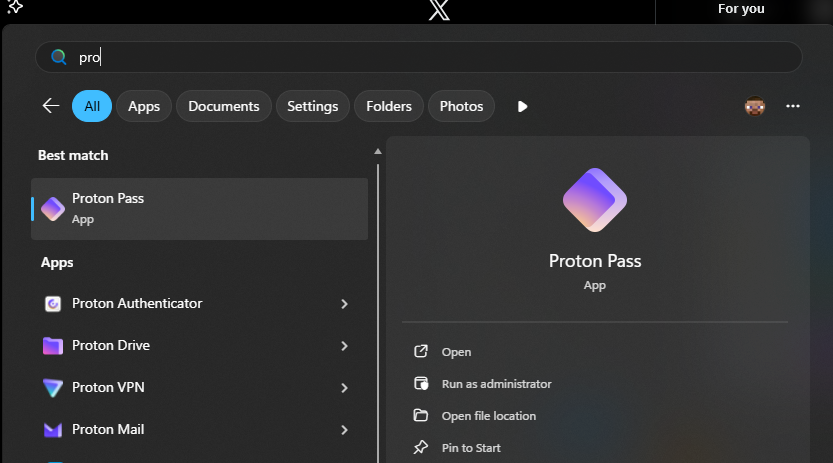Viewport: 833px width, 463px height.
Task: Click the search magnifier icon
Action: (x=58, y=57)
